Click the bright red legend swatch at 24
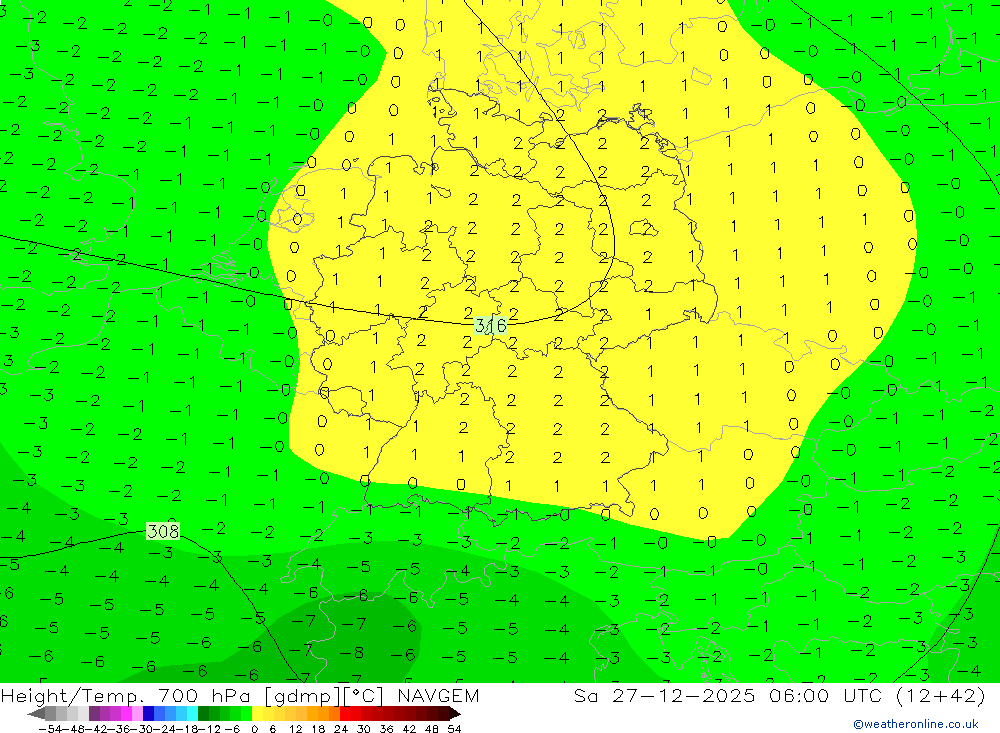Viewport: 1000px width, 733px height. pos(345,713)
